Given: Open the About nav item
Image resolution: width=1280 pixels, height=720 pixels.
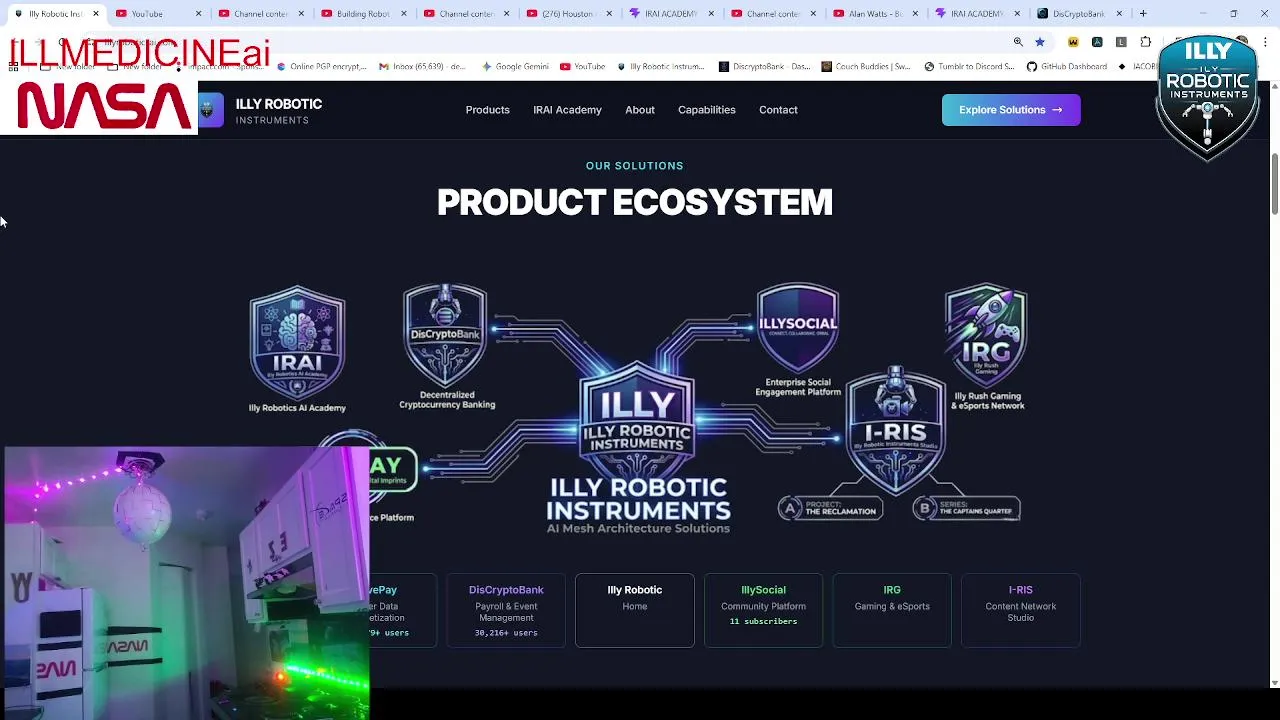Looking at the screenshot, I should (x=640, y=110).
